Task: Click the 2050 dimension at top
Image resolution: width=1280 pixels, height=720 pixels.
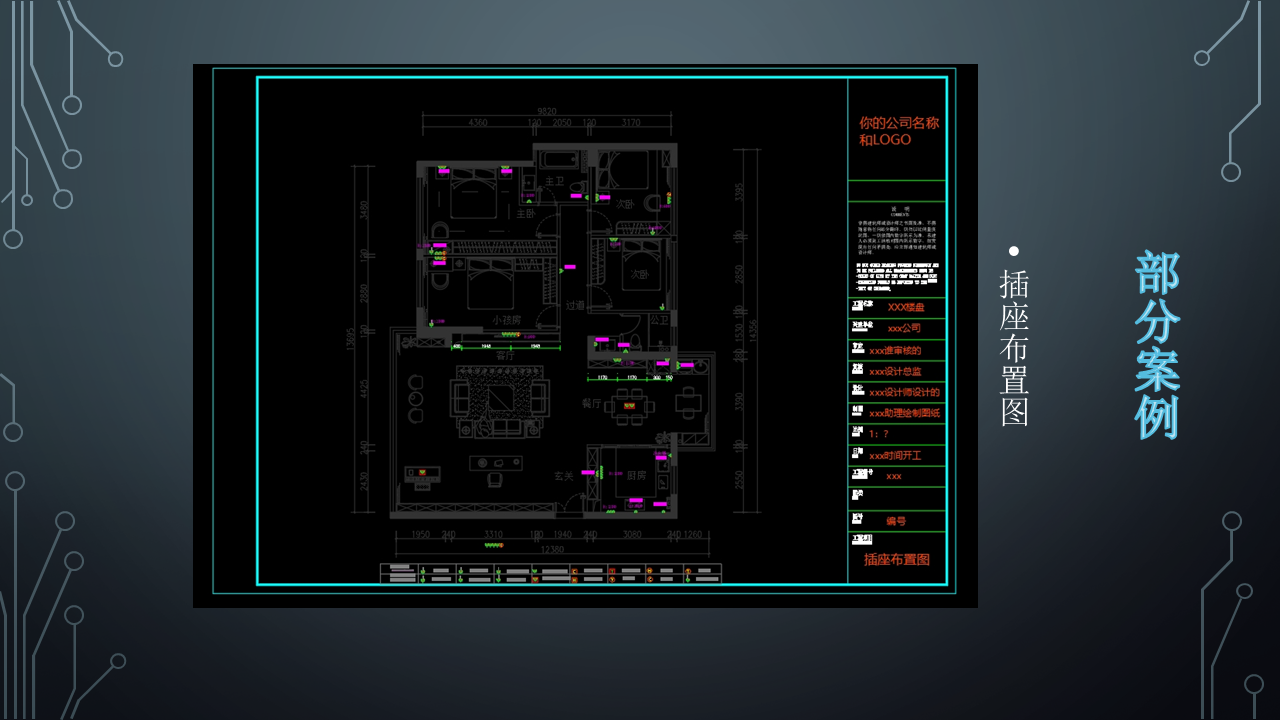Action: 562,123
